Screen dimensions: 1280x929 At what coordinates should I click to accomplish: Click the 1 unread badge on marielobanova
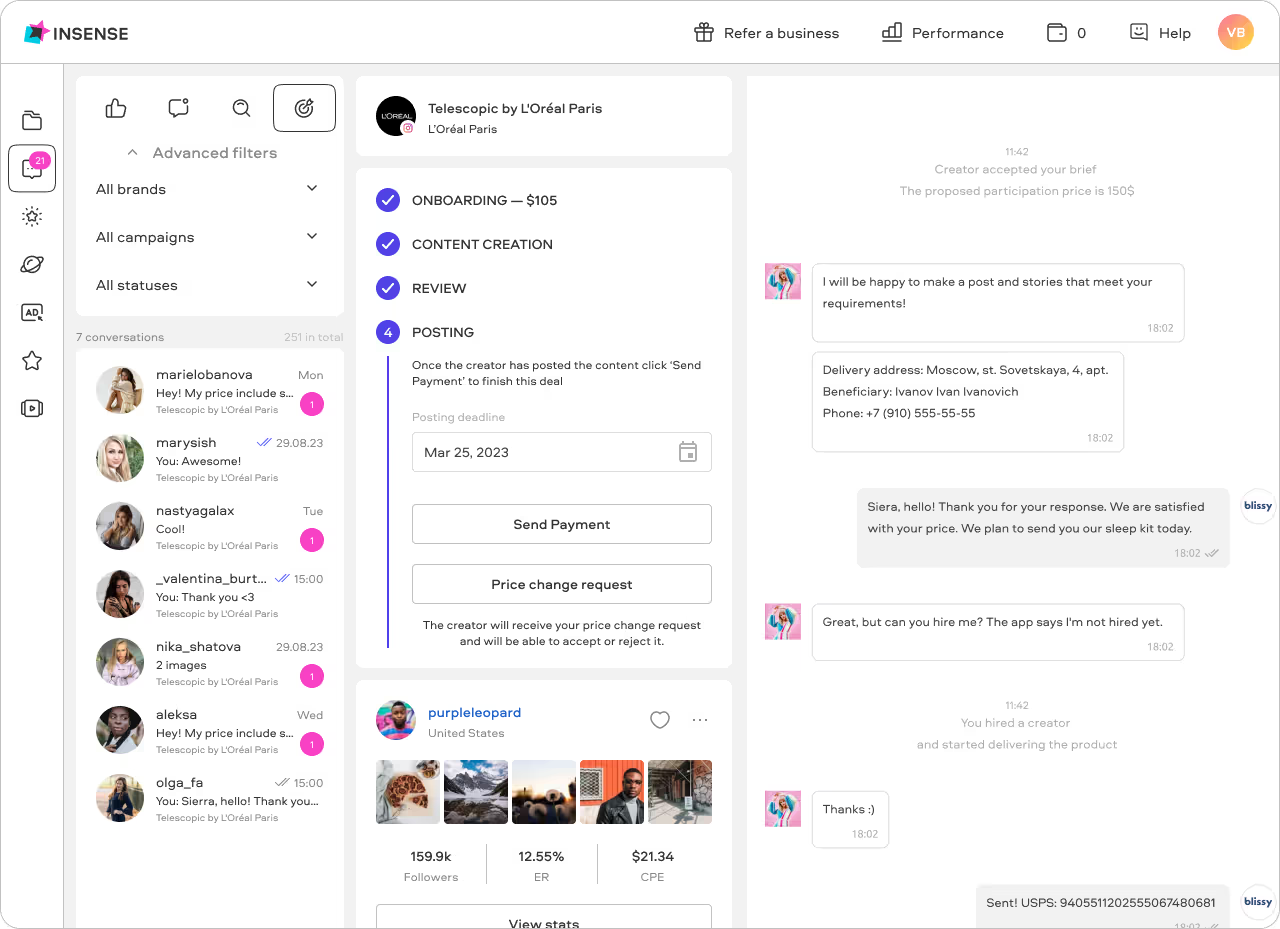(x=312, y=405)
